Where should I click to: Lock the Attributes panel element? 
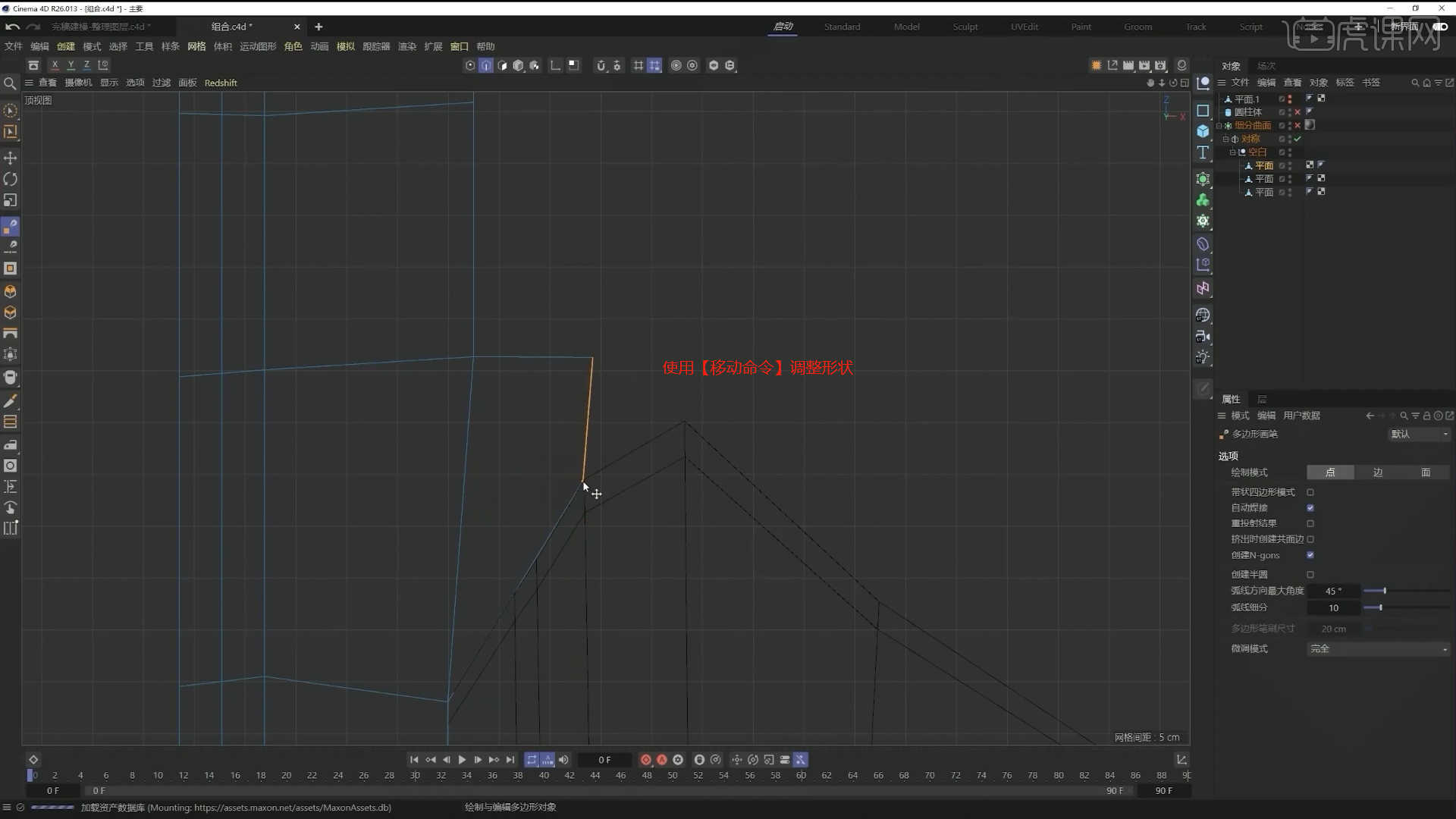coord(1426,416)
